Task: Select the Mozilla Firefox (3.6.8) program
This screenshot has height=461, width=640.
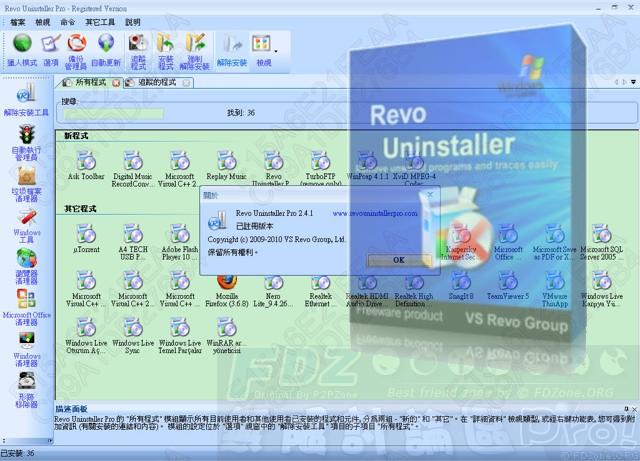Action: (225, 285)
